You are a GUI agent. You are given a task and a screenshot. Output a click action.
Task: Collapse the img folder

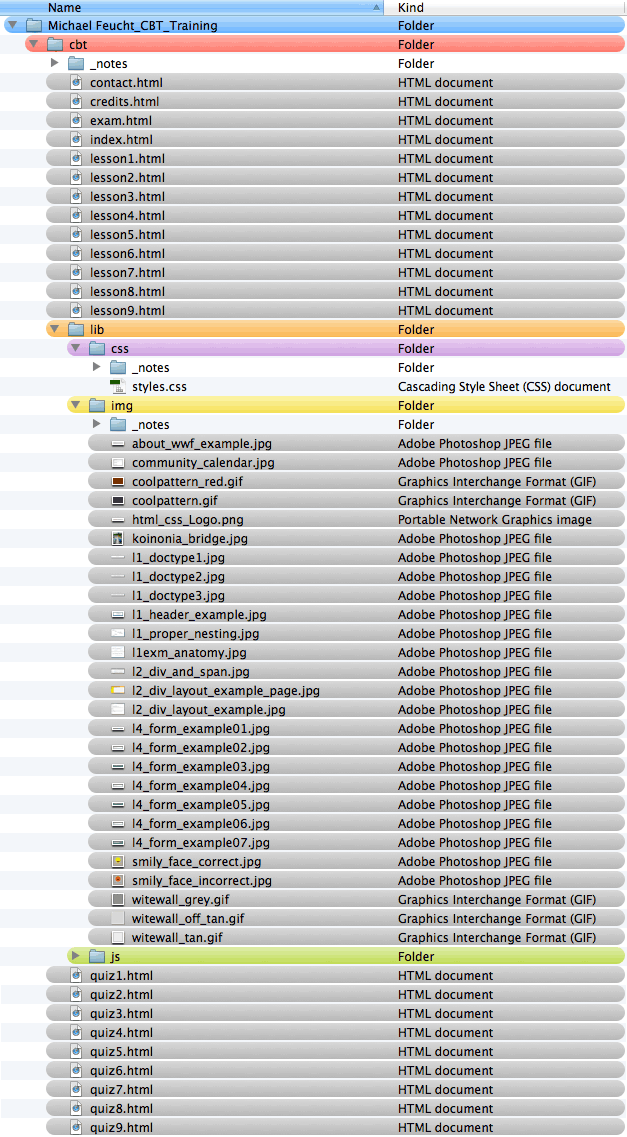[75, 405]
